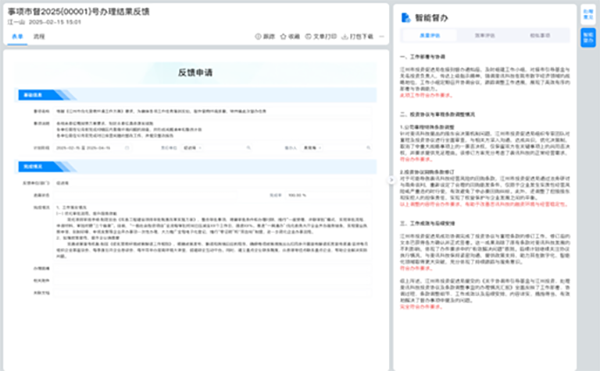Click the 打包下载 download icon
Image resolution: width=600 pixels, height=371 pixels.
pos(345,36)
